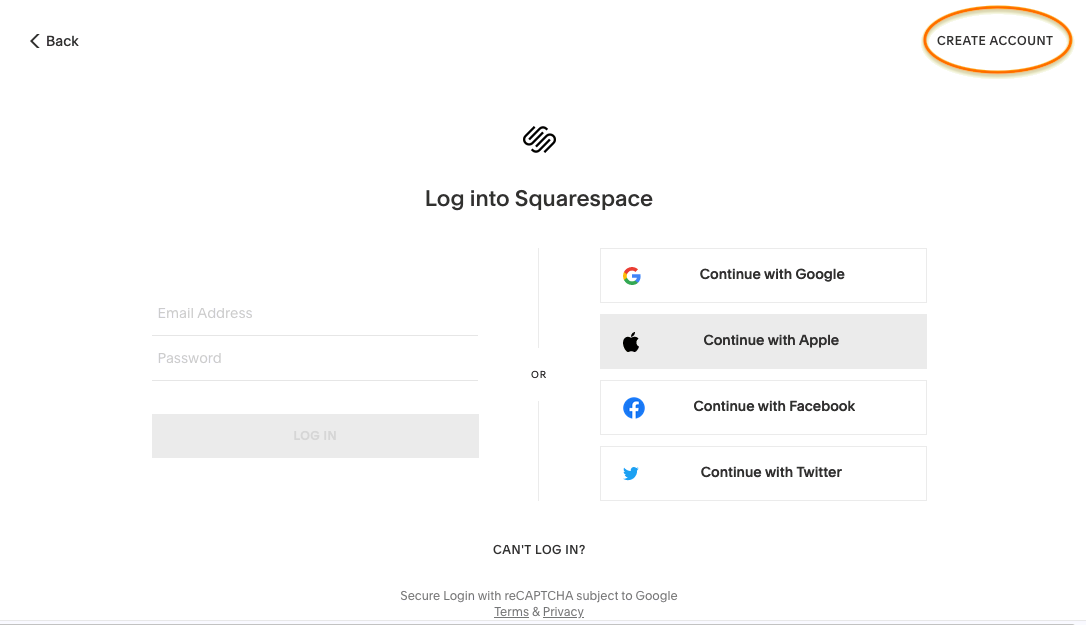Click the Squarespace logo
This screenshot has height=625, width=1086.
click(539, 139)
